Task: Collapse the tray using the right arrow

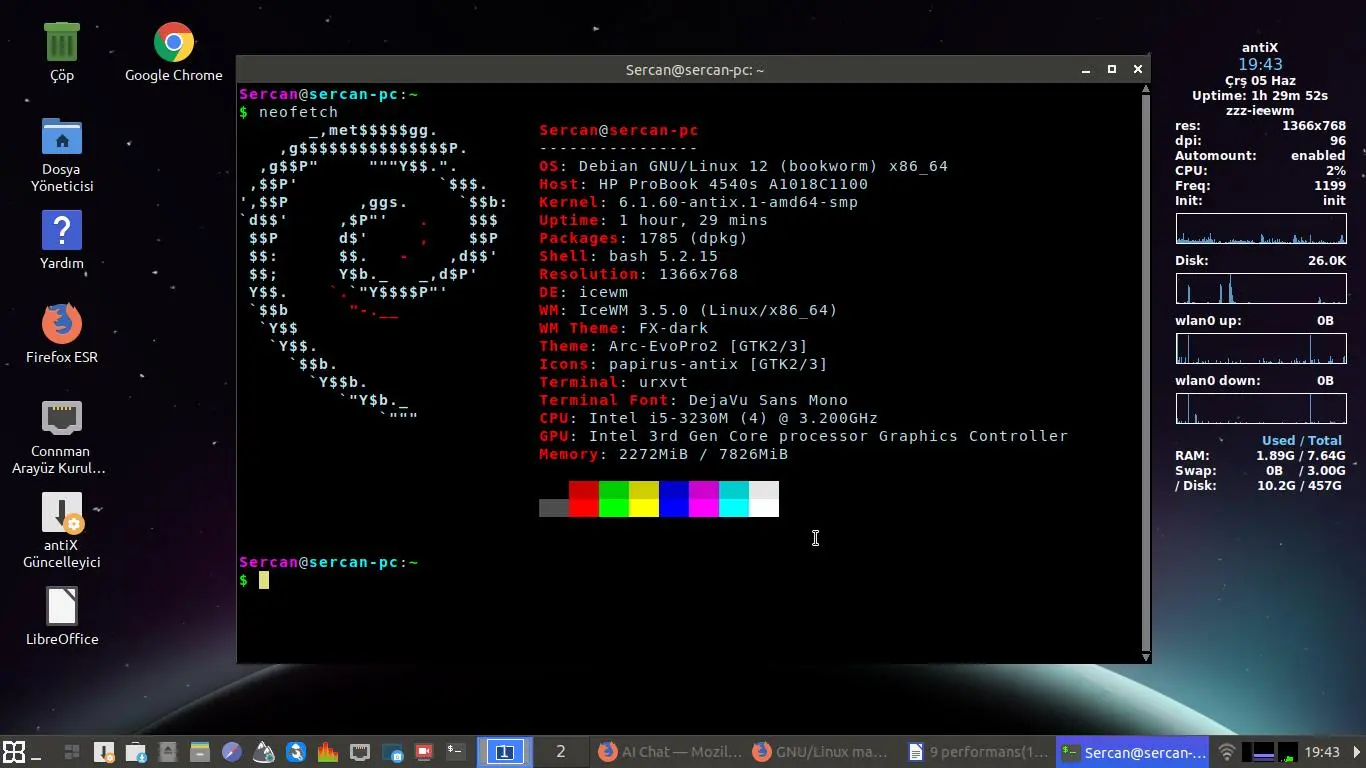Action: (1357, 752)
